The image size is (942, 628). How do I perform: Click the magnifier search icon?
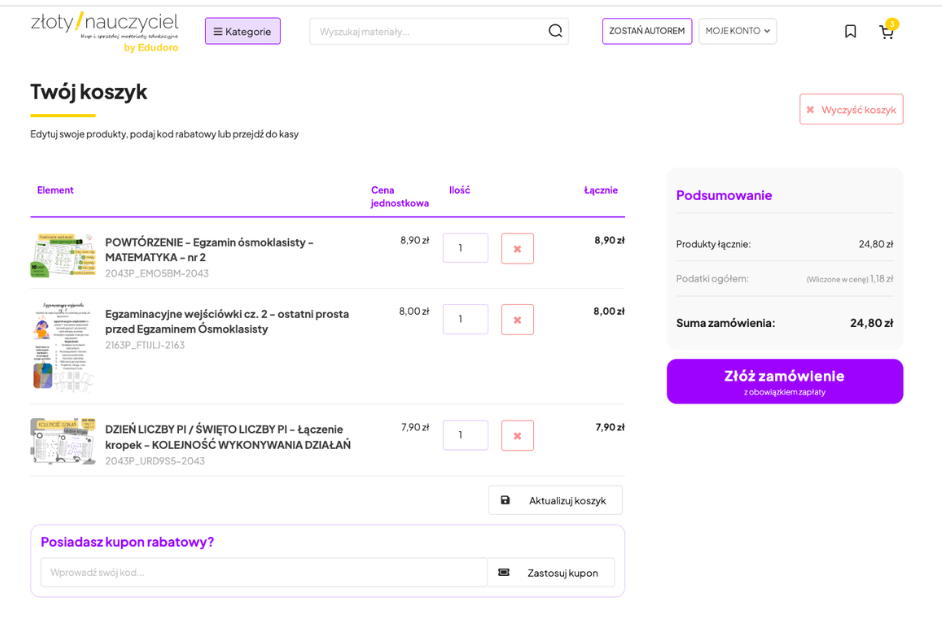pos(556,31)
